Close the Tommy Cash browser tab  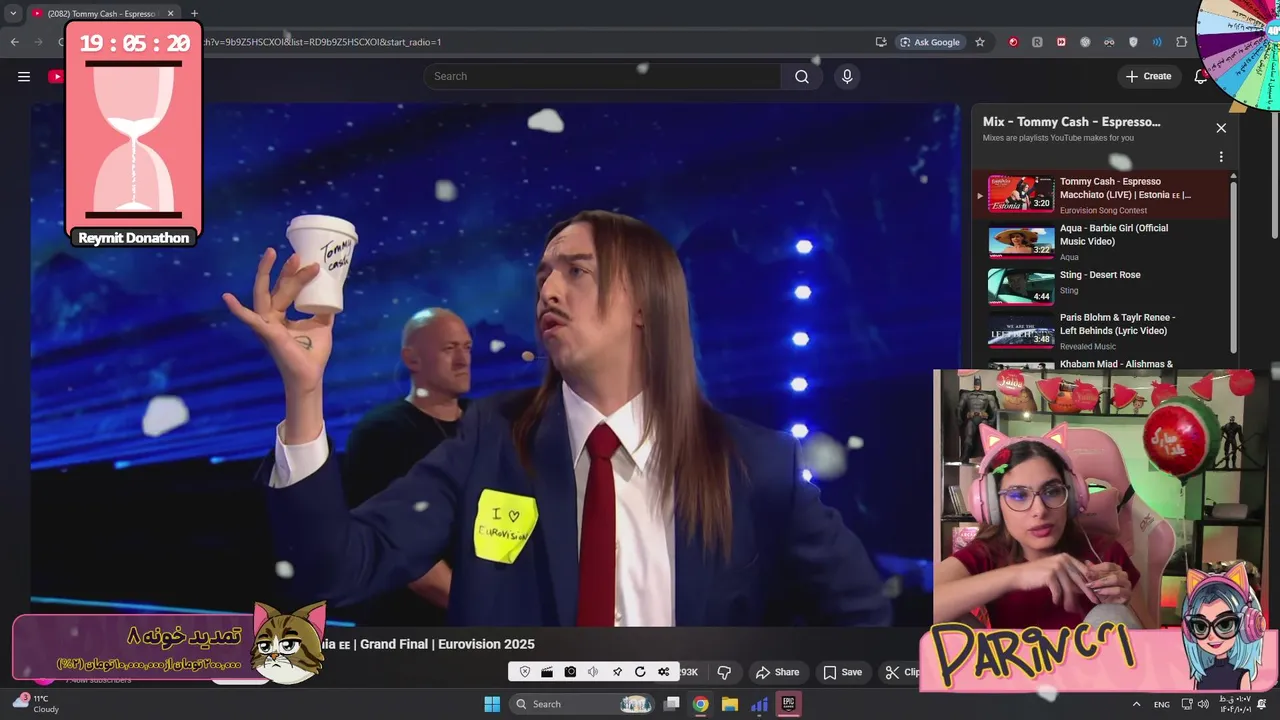[x=171, y=14]
